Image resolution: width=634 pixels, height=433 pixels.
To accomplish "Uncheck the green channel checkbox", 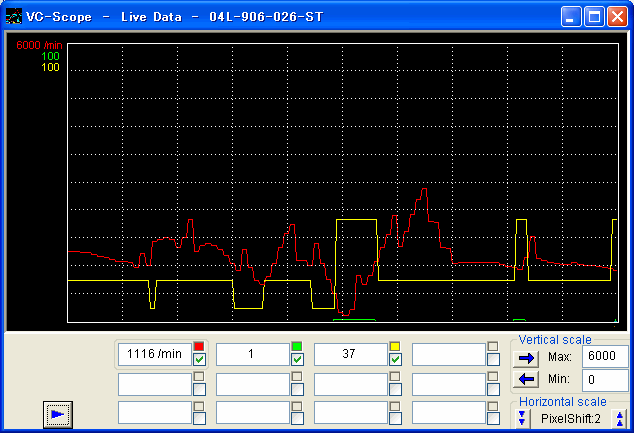I will (297, 360).
